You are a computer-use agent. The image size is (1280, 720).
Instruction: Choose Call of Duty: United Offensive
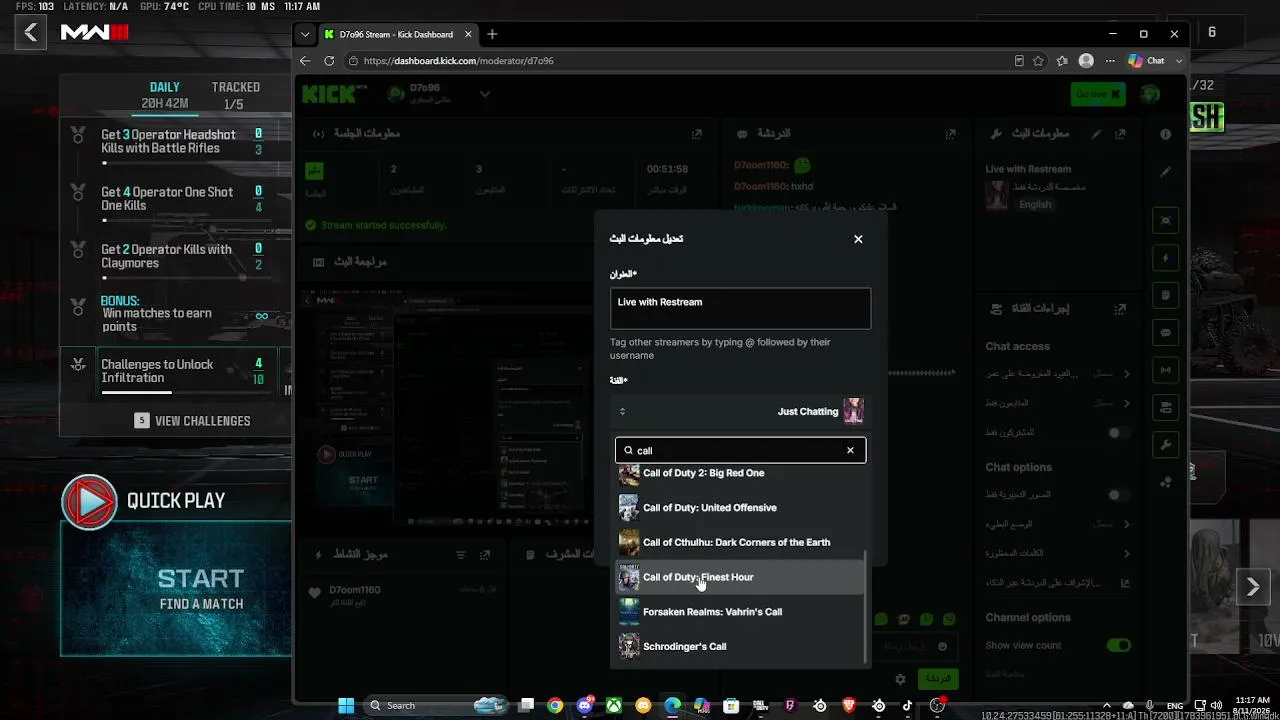click(740, 508)
